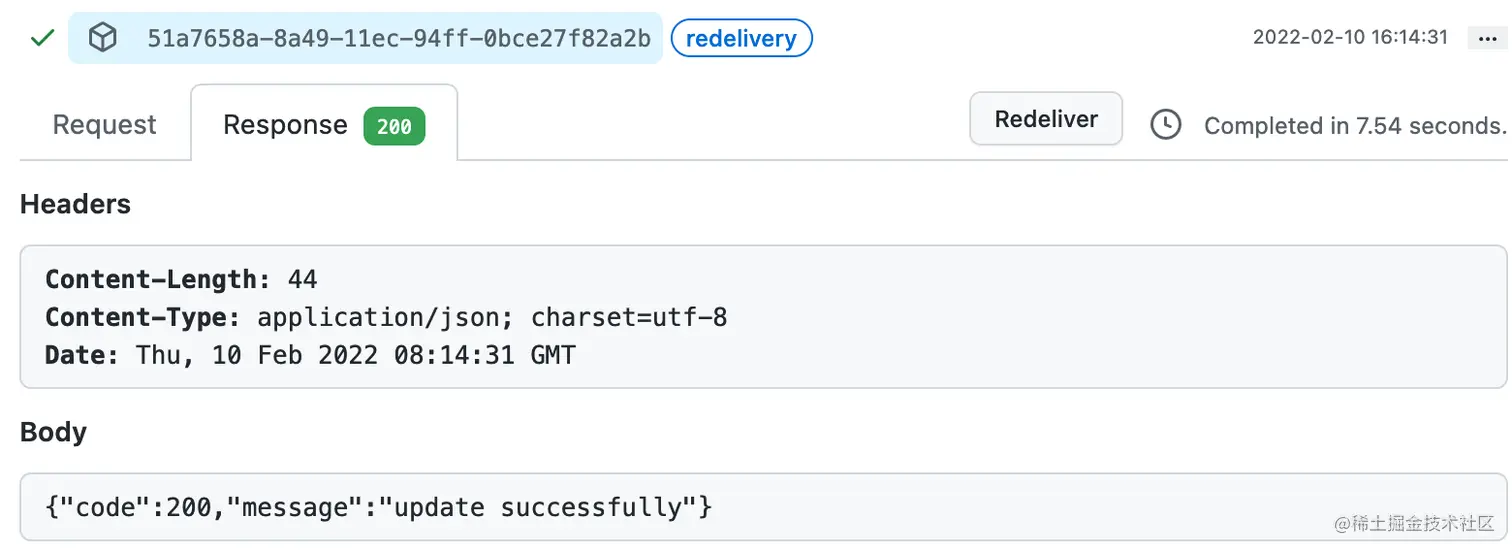The image size is (1512, 551).
Task: Click the Content-Length header line
Action: (x=181, y=279)
